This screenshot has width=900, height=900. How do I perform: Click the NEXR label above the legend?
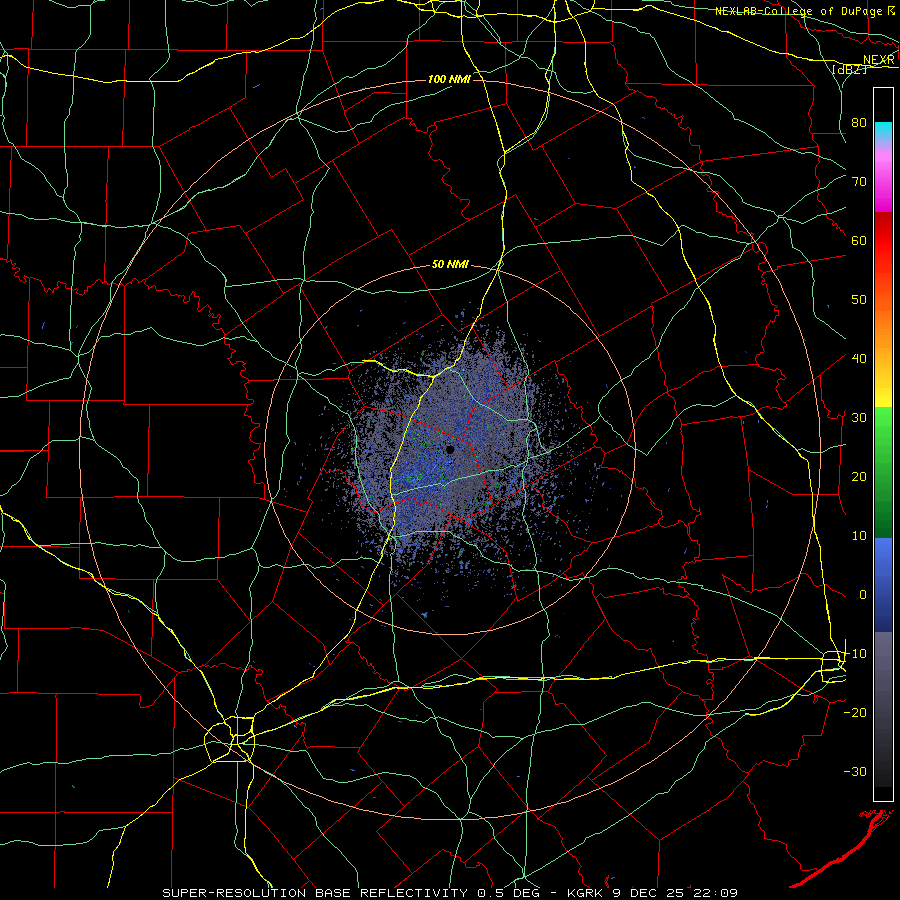(x=879, y=60)
